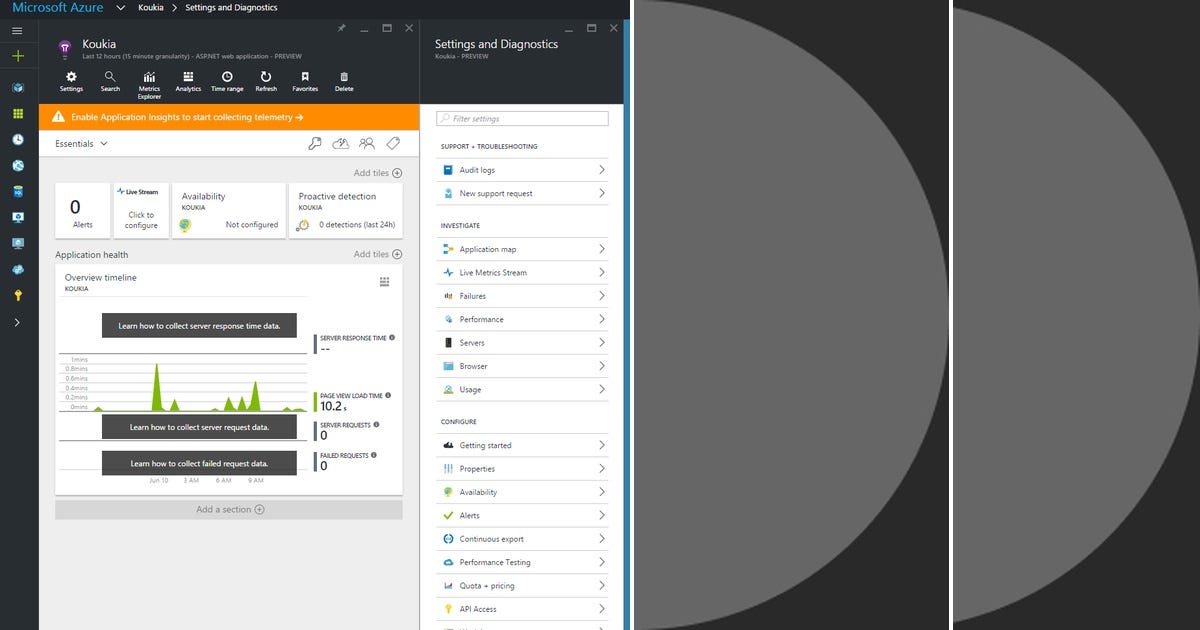Open Settings from the Koukia toolbar
The height and width of the screenshot is (630, 1200).
pyautogui.click(x=71, y=80)
